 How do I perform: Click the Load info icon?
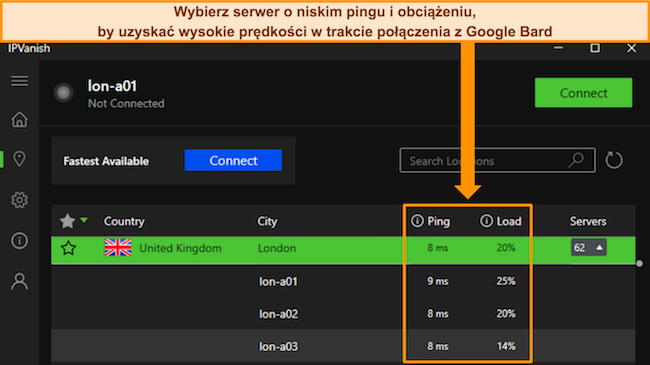[486, 221]
